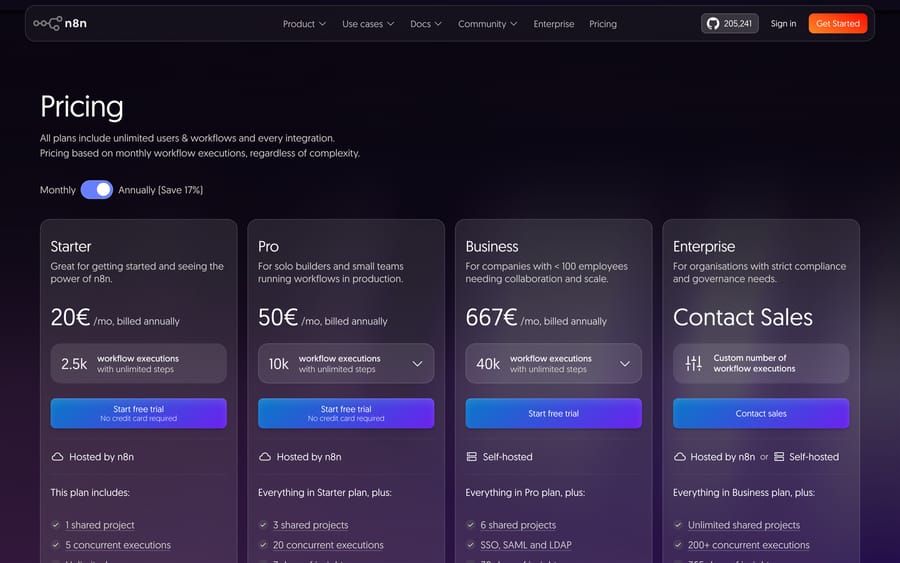The image size is (900, 563).
Task: Open Pro plan 10k executions dropdown
Action: (x=346, y=364)
